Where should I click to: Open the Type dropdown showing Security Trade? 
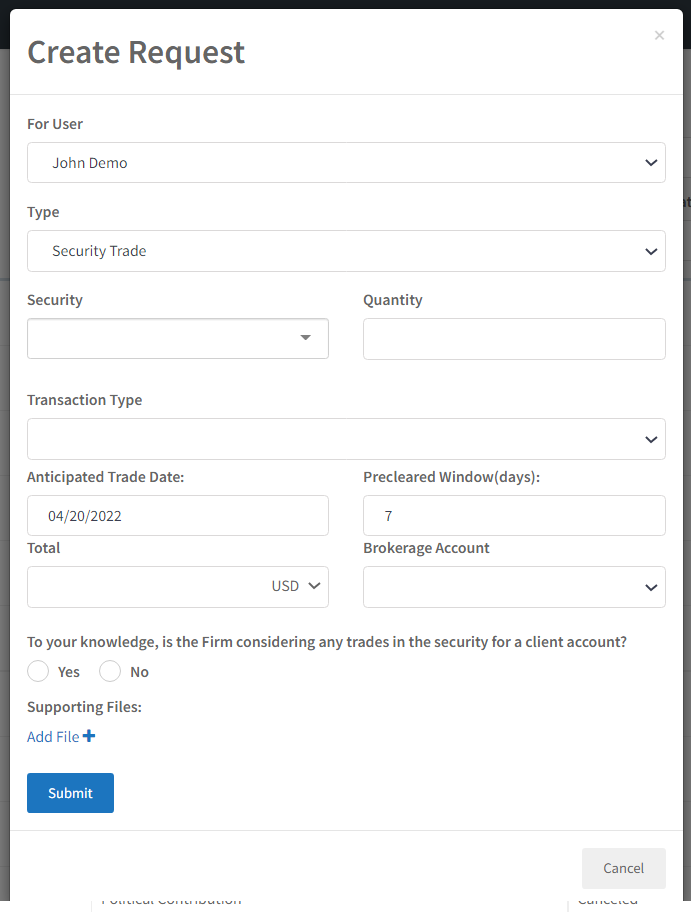[346, 251]
